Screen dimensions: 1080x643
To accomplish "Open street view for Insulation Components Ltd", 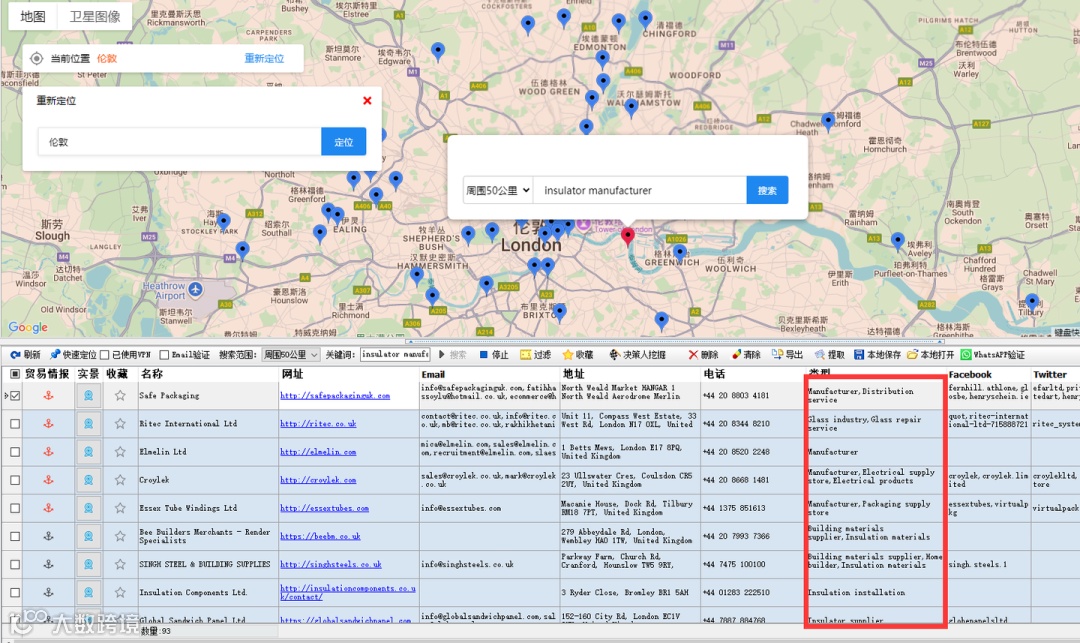I will coord(88,592).
